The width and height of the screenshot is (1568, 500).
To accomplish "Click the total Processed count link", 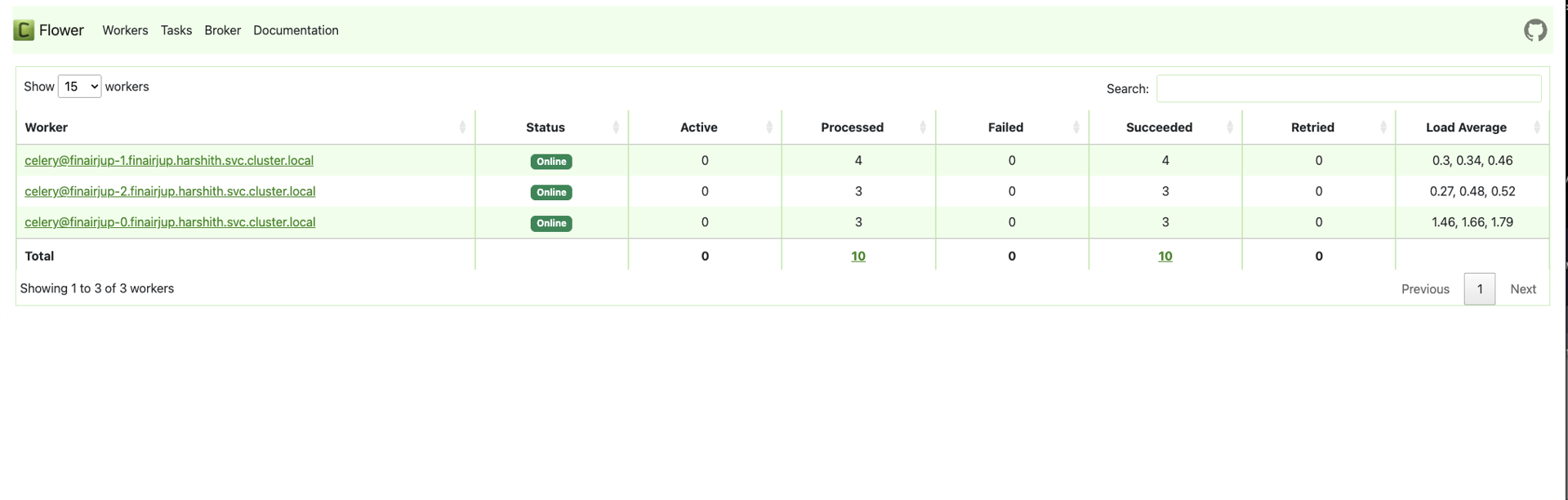I will pos(857,257).
